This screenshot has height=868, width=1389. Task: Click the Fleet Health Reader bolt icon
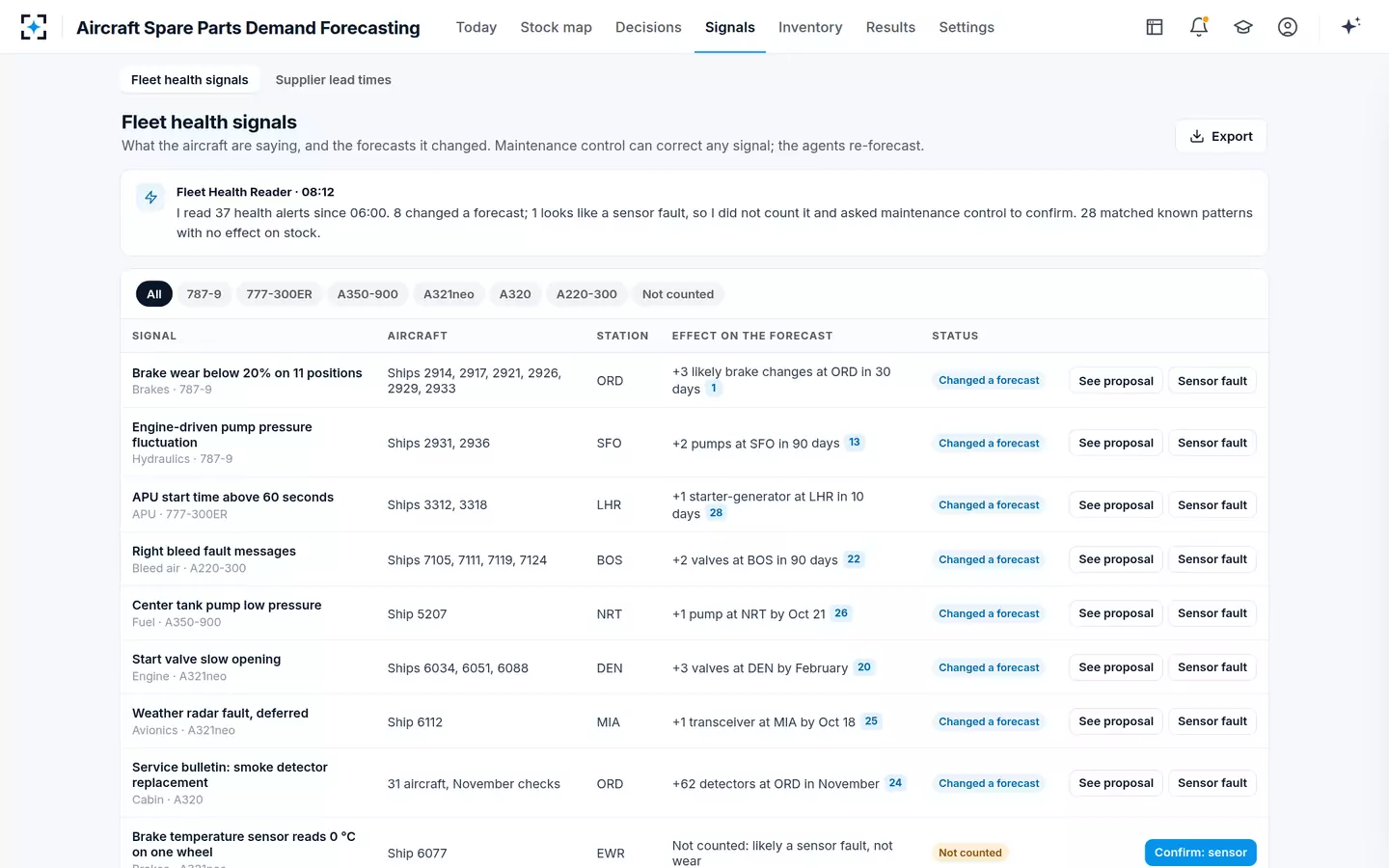[150, 198]
